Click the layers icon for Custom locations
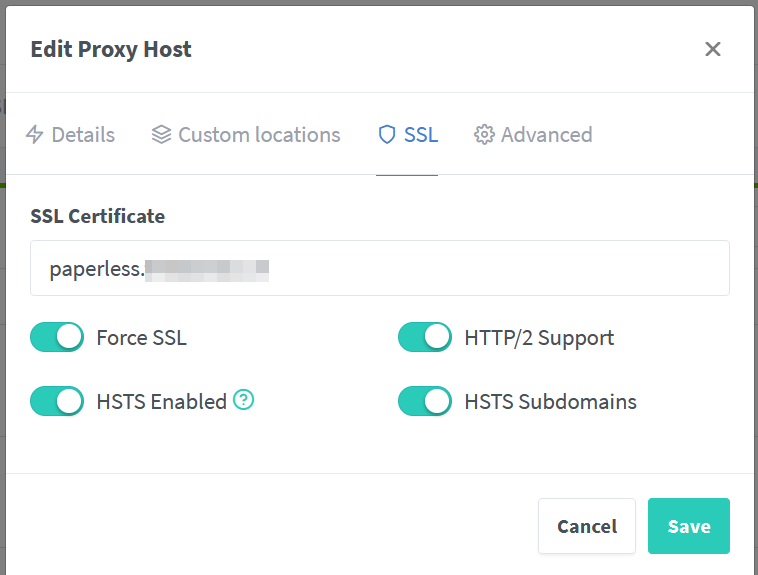Viewport: 758px width, 575px height. point(161,135)
